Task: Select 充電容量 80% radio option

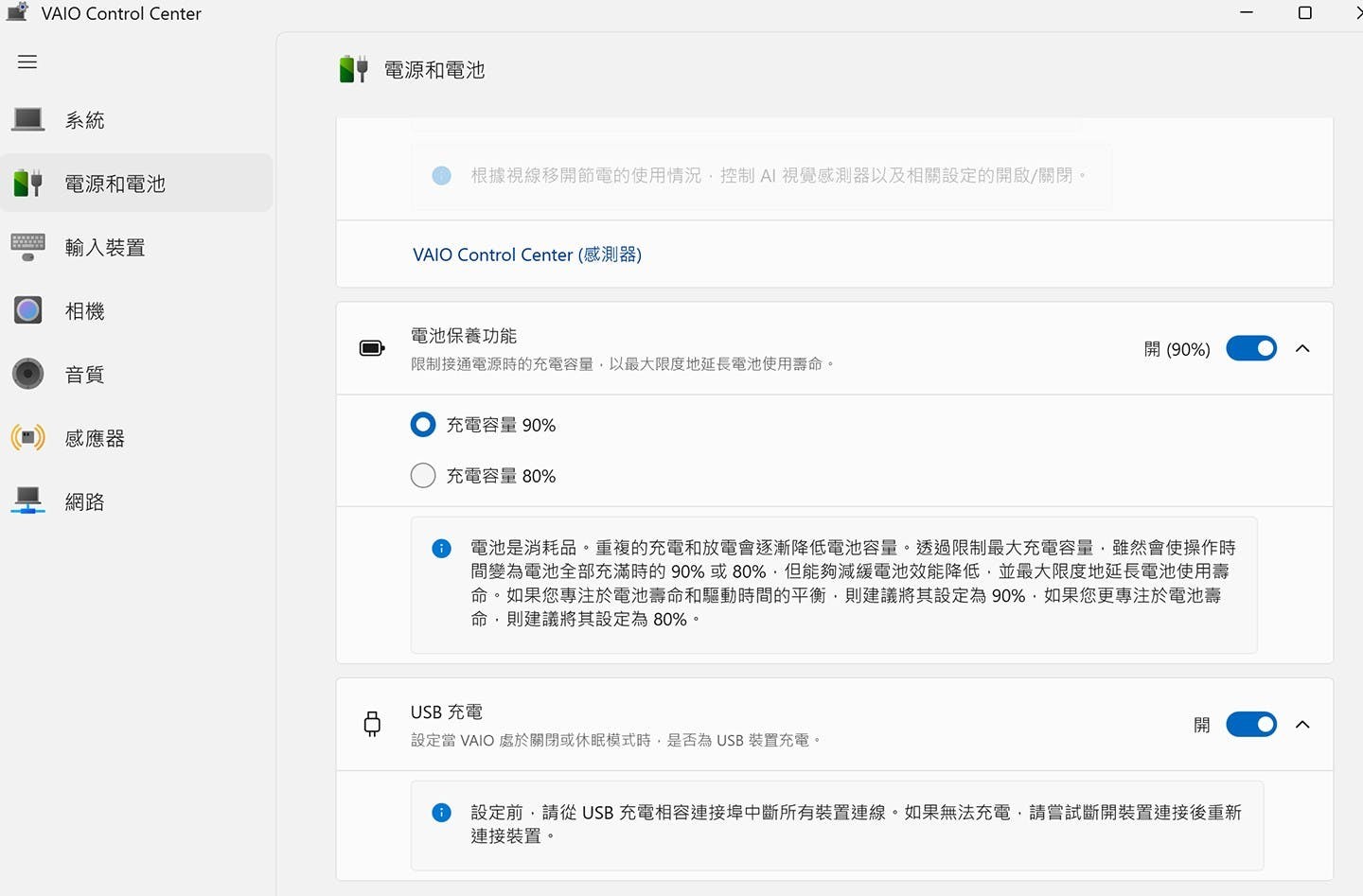Action: (423, 475)
